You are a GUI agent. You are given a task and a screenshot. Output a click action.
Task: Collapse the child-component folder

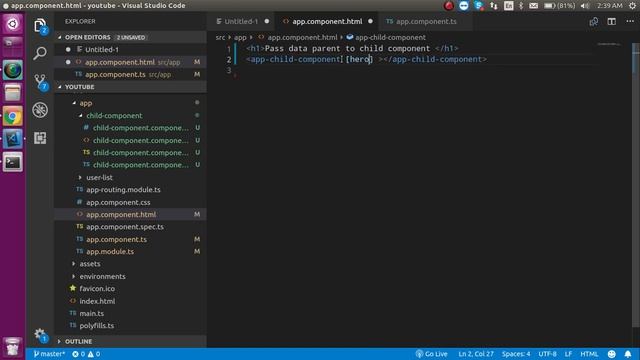131,116
